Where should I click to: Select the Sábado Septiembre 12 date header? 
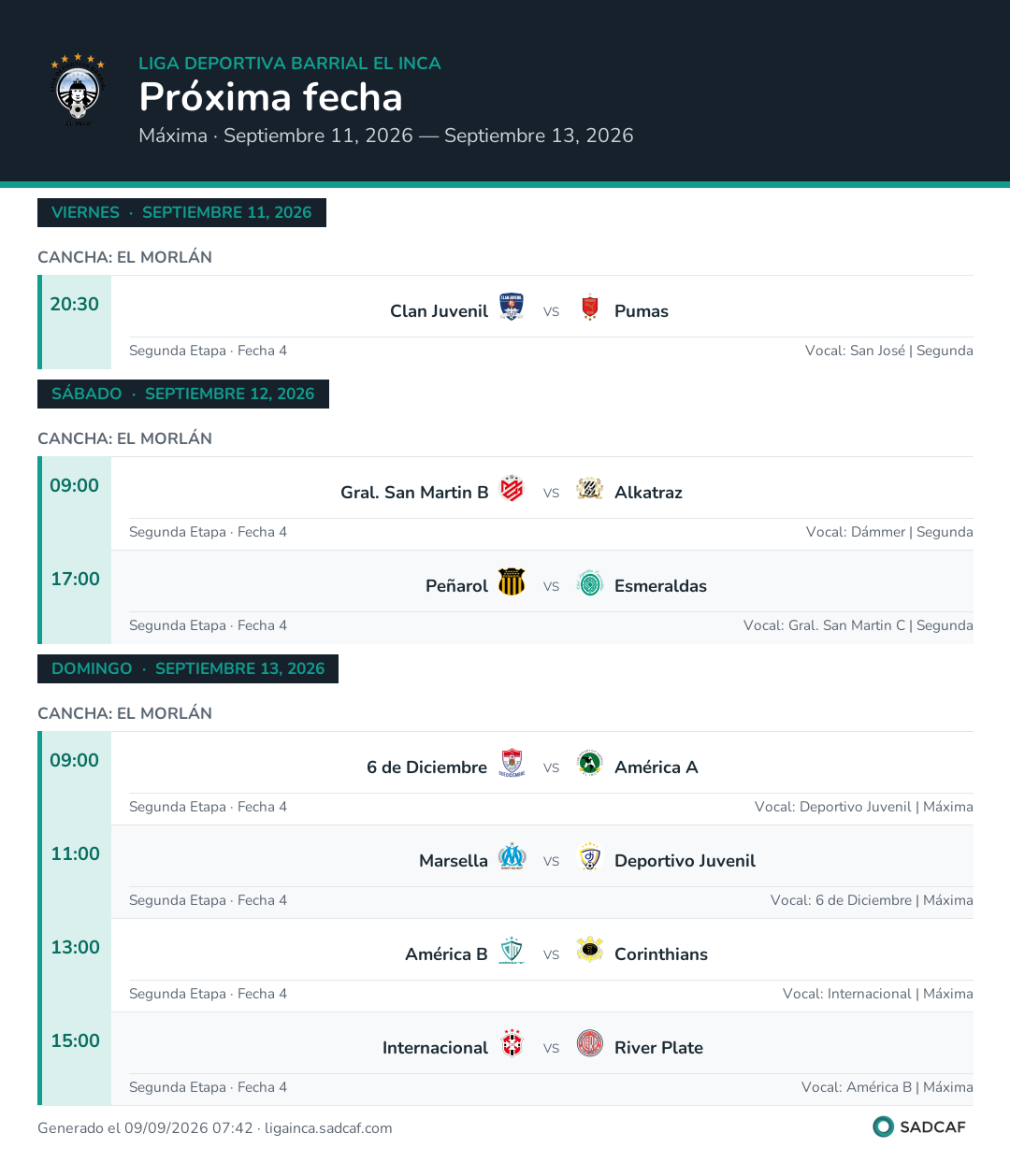pyautogui.click(x=183, y=394)
